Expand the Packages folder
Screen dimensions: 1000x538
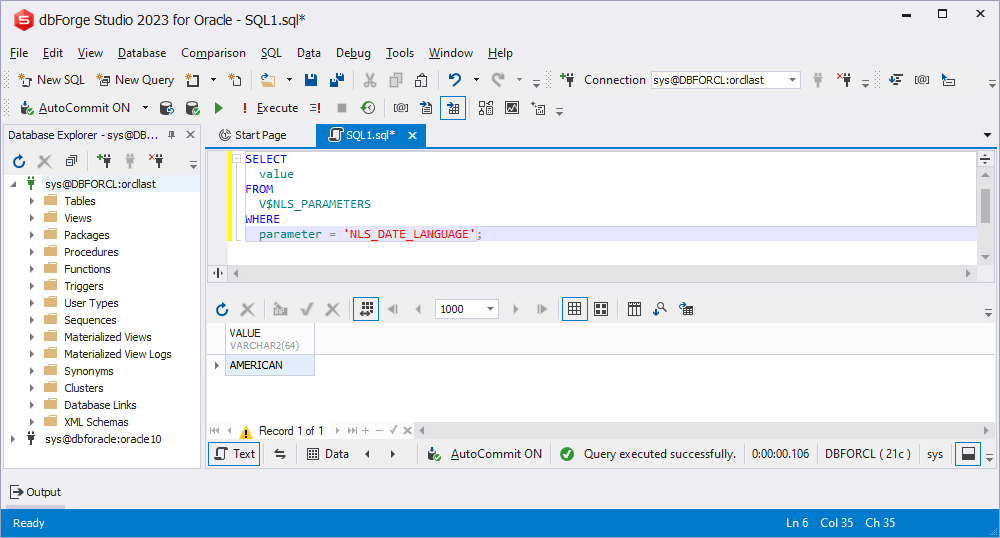coord(31,235)
